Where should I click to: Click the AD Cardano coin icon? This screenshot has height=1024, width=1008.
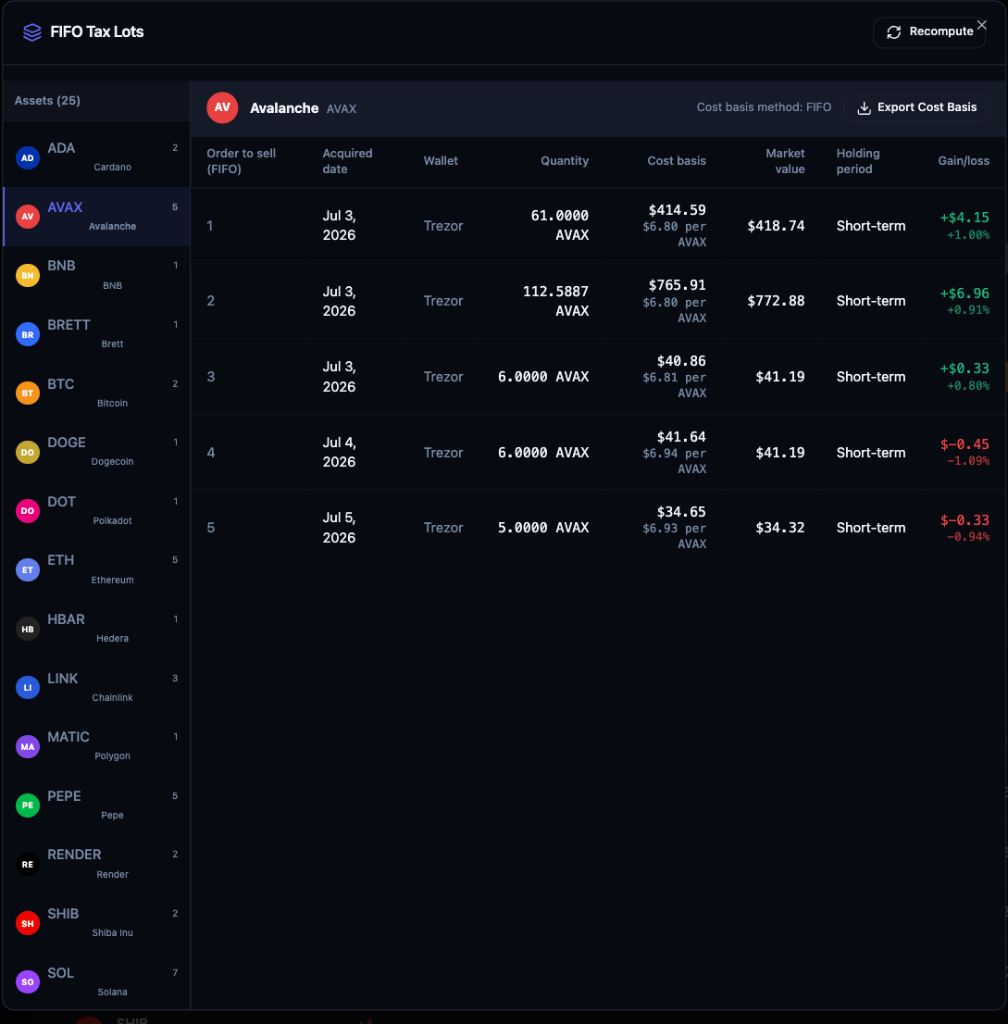coord(27,157)
